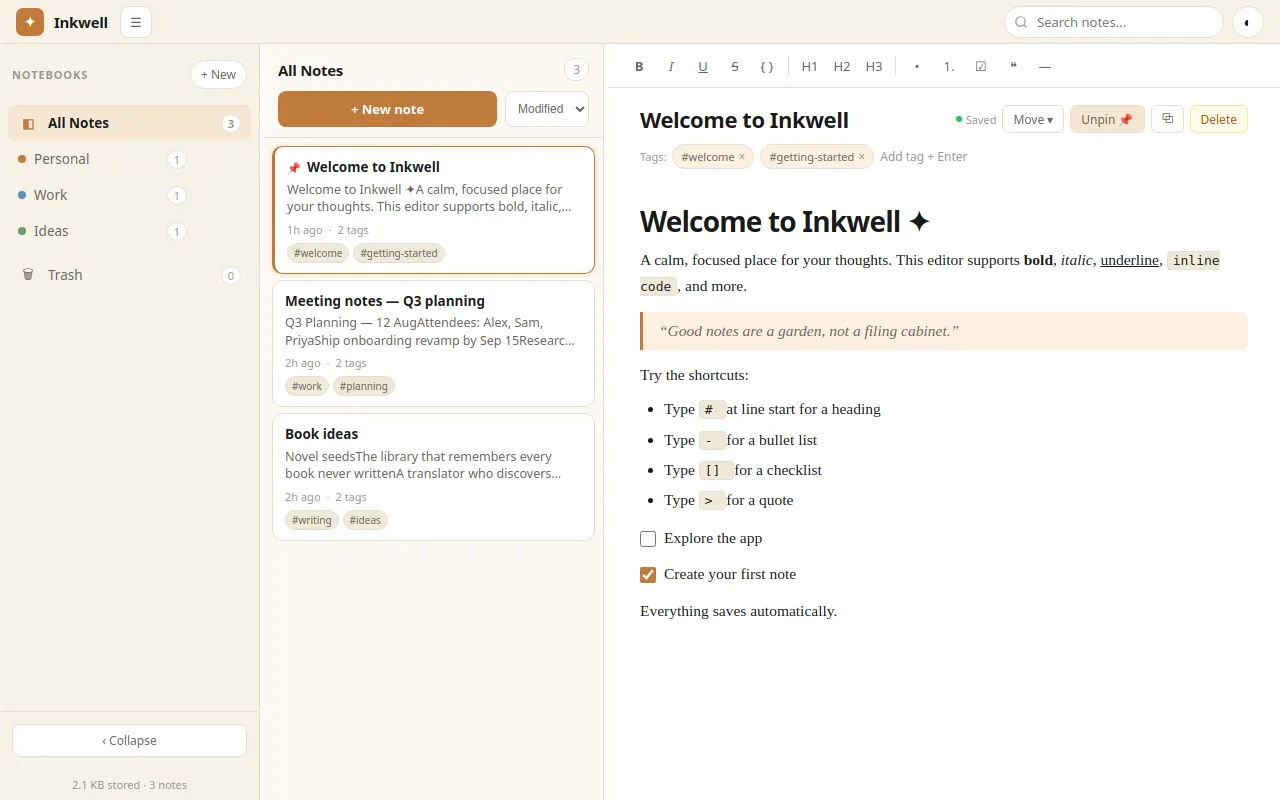1280x800 pixels.
Task: Insert inline code with braces icon
Action: click(x=767, y=67)
